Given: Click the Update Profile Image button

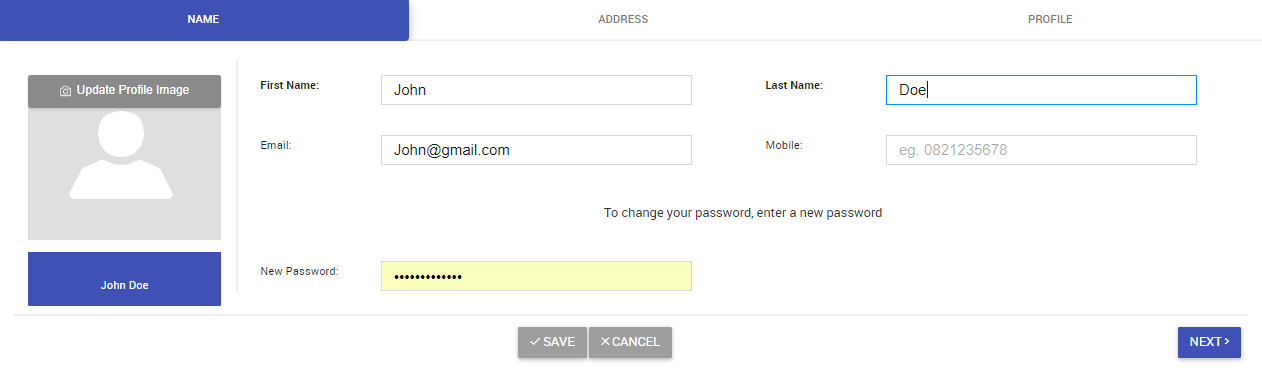Looking at the screenshot, I should (x=124, y=91).
